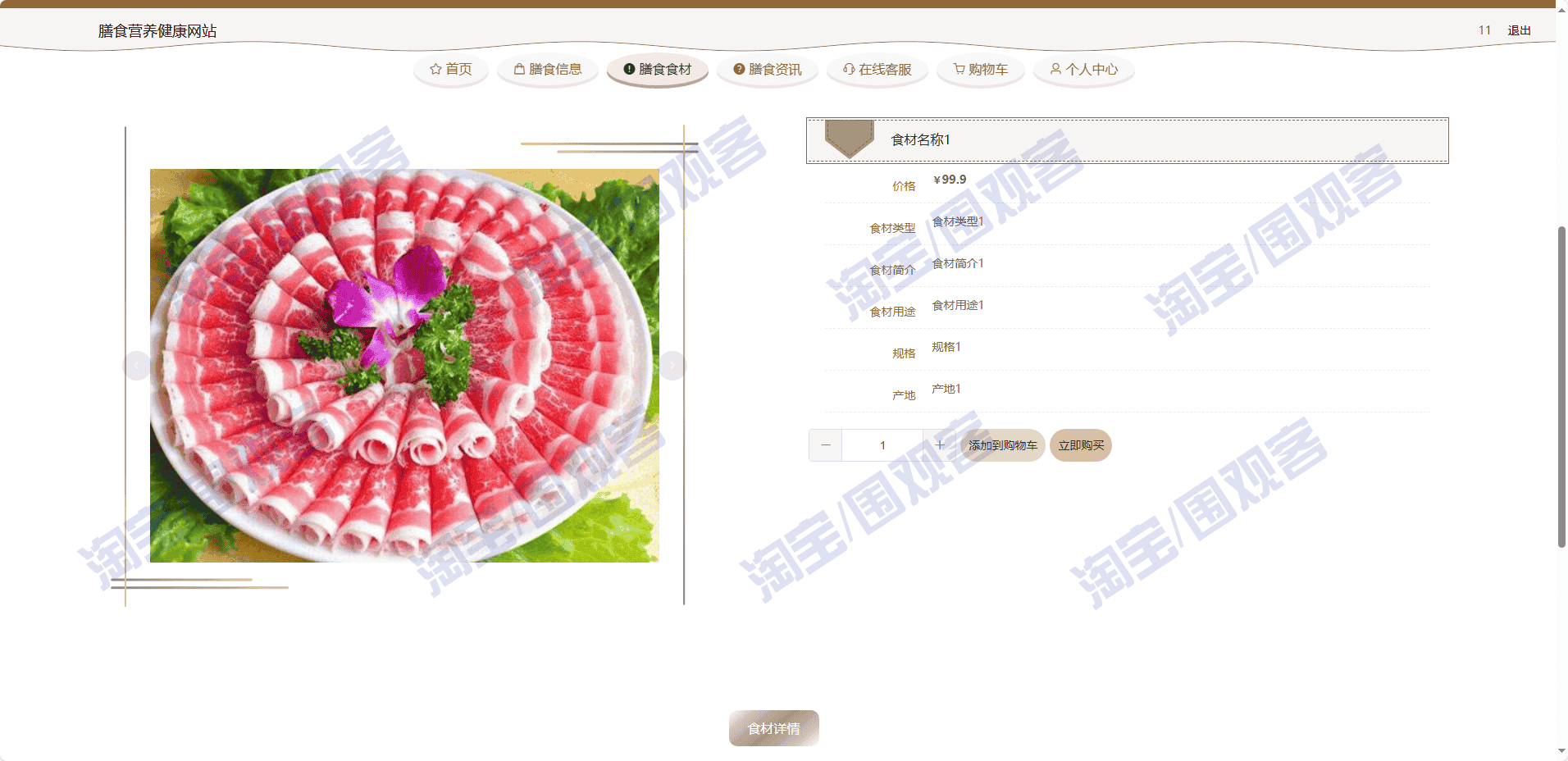Open the 购物车 shopping cart

click(981, 70)
